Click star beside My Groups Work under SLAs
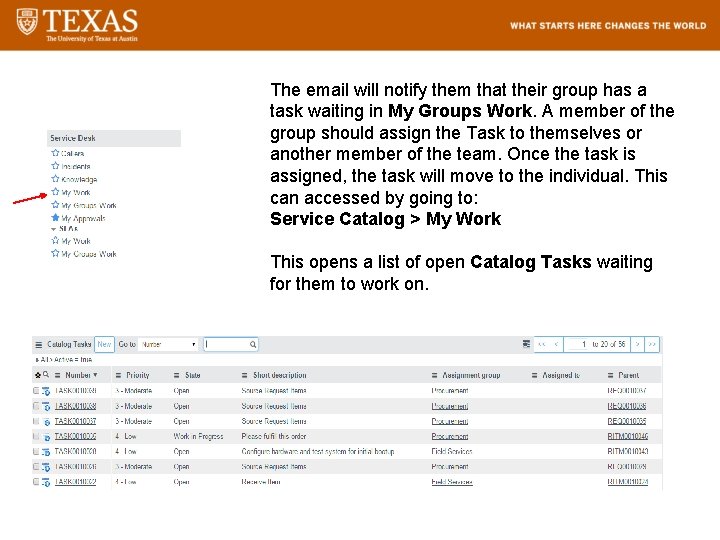The height and width of the screenshot is (540, 720). (55, 253)
